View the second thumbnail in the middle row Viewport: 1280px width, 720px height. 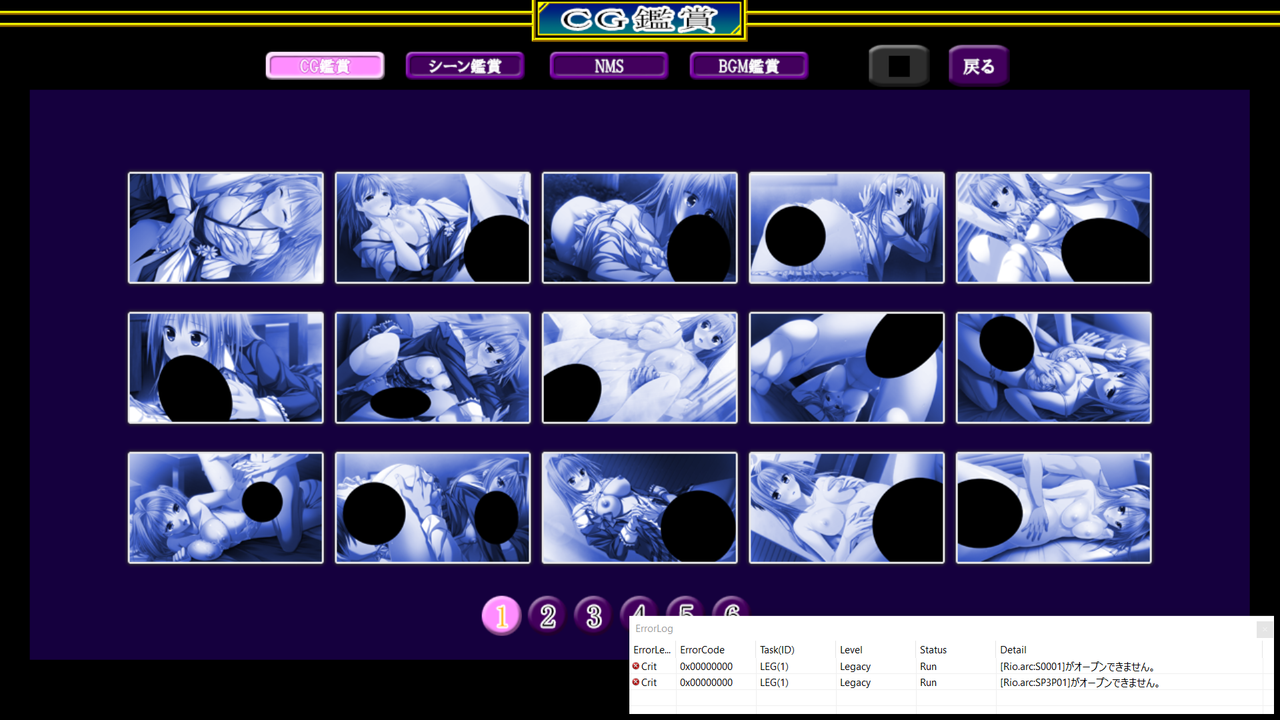point(433,368)
